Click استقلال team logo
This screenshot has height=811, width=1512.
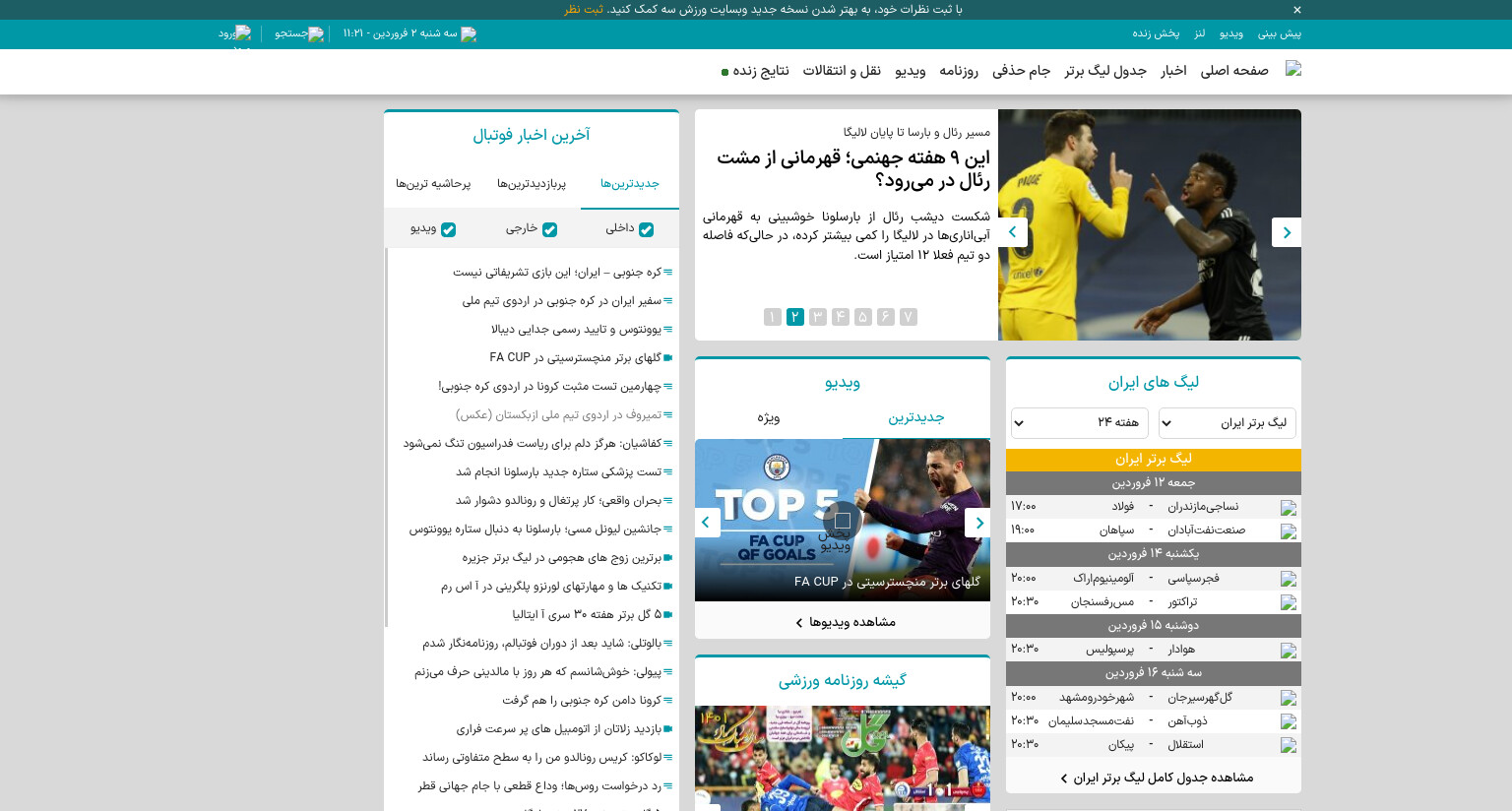click(1289, 746)
